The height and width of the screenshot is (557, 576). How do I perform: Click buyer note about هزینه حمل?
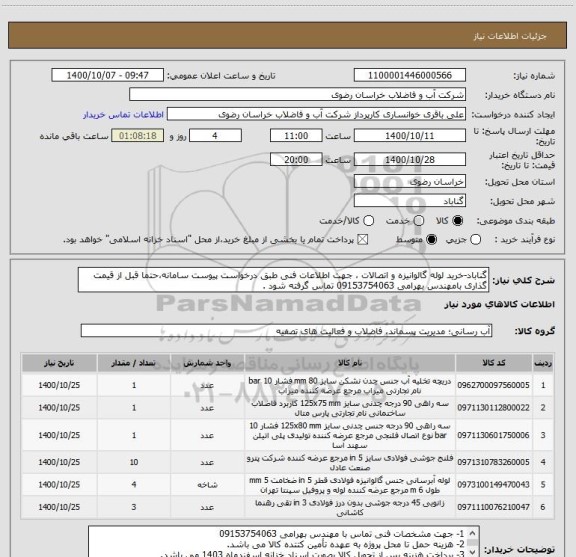tap(346, 544)
